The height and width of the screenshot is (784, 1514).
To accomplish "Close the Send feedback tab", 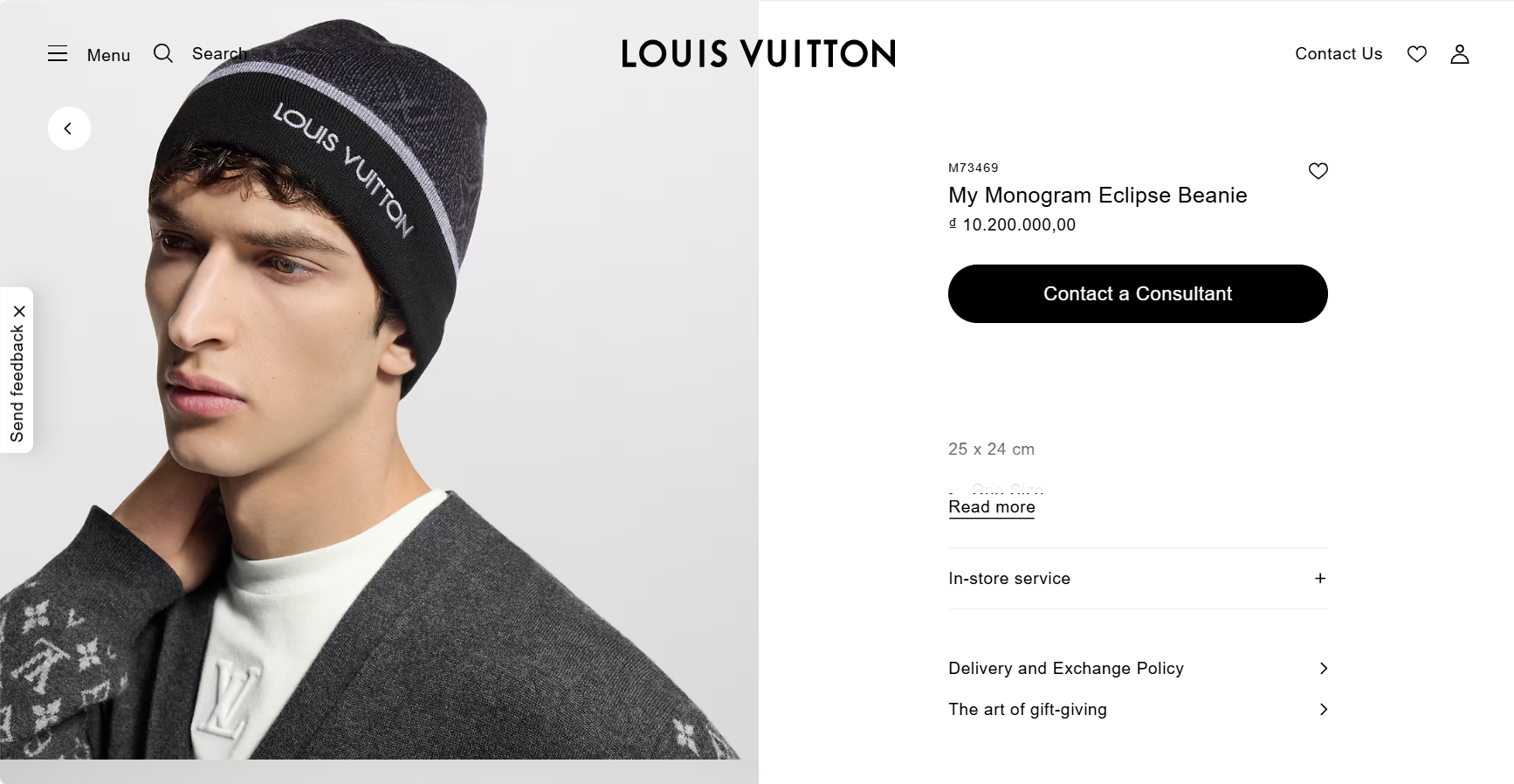I will (x=19, y=312).
